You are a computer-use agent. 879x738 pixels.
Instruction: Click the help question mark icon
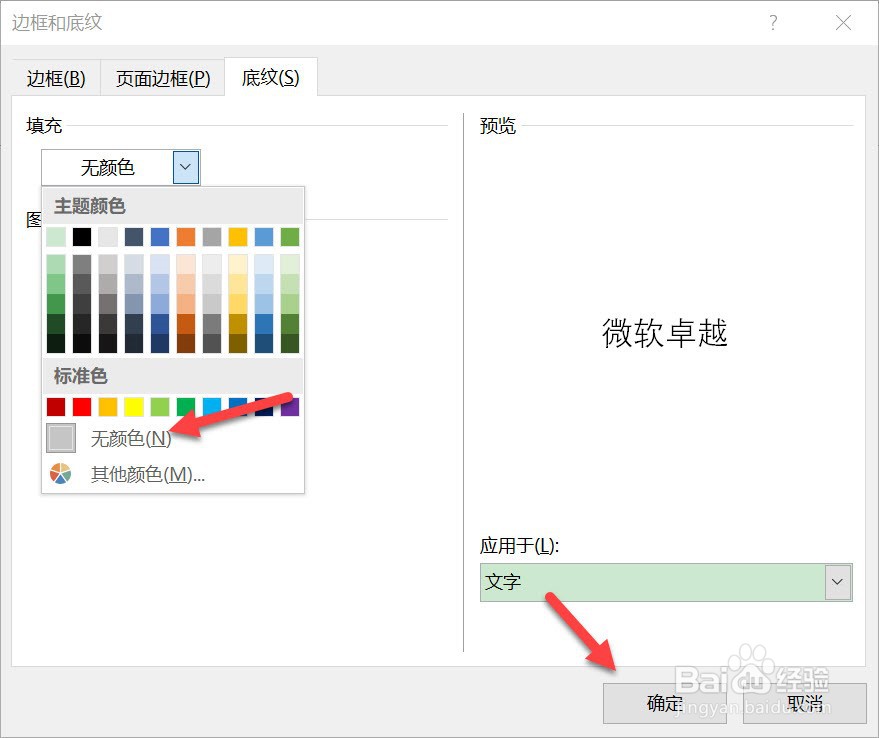(773, 22)
